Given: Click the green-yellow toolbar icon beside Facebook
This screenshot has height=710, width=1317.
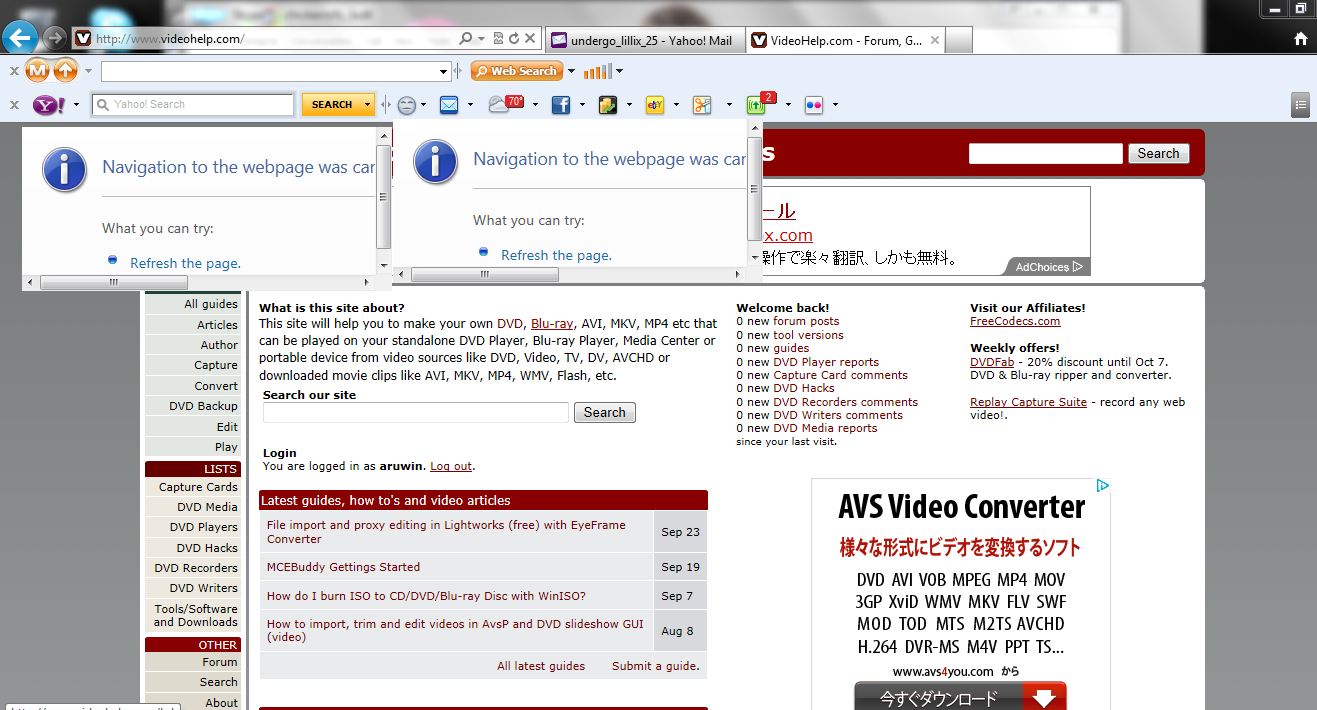Looking at the screenshot, I should click(608, 104).
